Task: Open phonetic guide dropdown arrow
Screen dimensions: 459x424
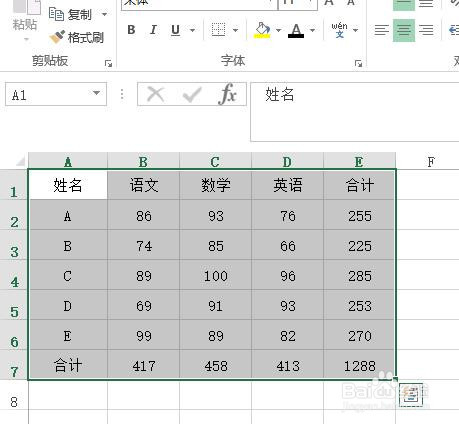Action: pos(356,30)
